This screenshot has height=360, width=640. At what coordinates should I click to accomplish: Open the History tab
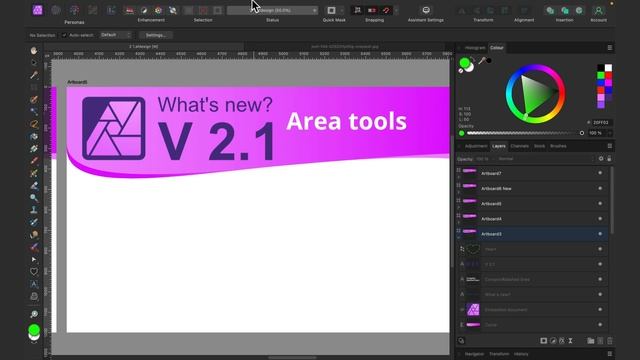(521, 354)
